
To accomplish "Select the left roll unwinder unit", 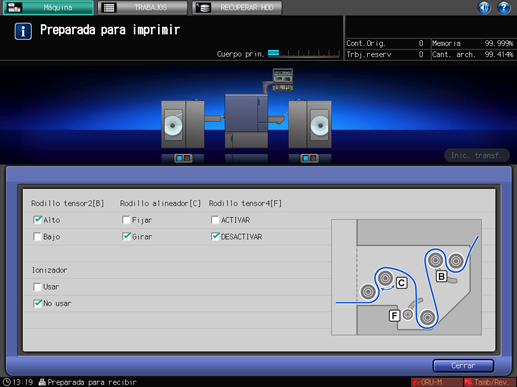I will (183, 124).
